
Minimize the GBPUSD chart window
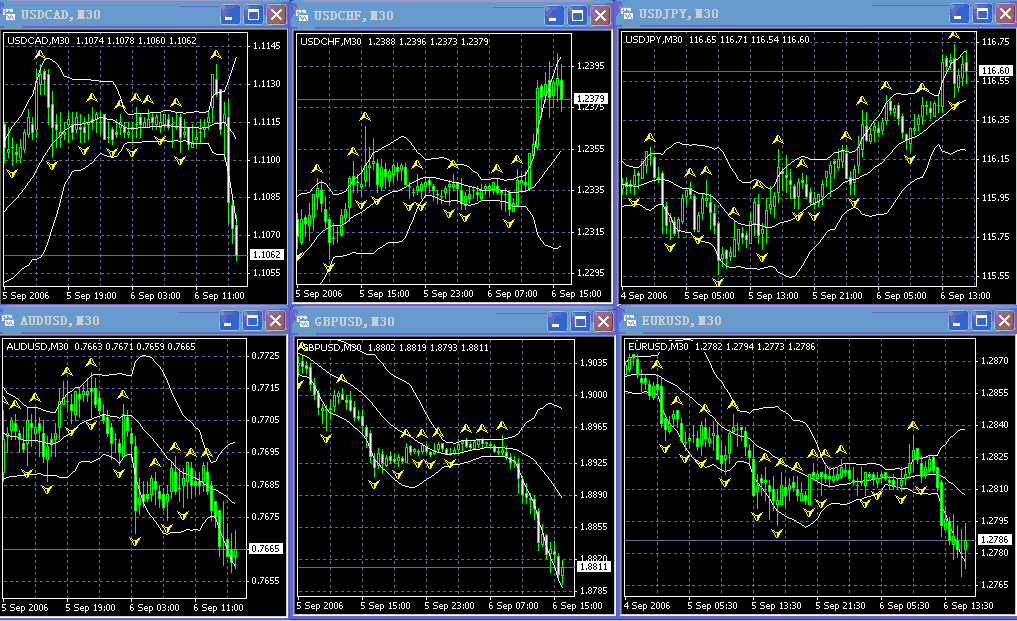point(557,321)
